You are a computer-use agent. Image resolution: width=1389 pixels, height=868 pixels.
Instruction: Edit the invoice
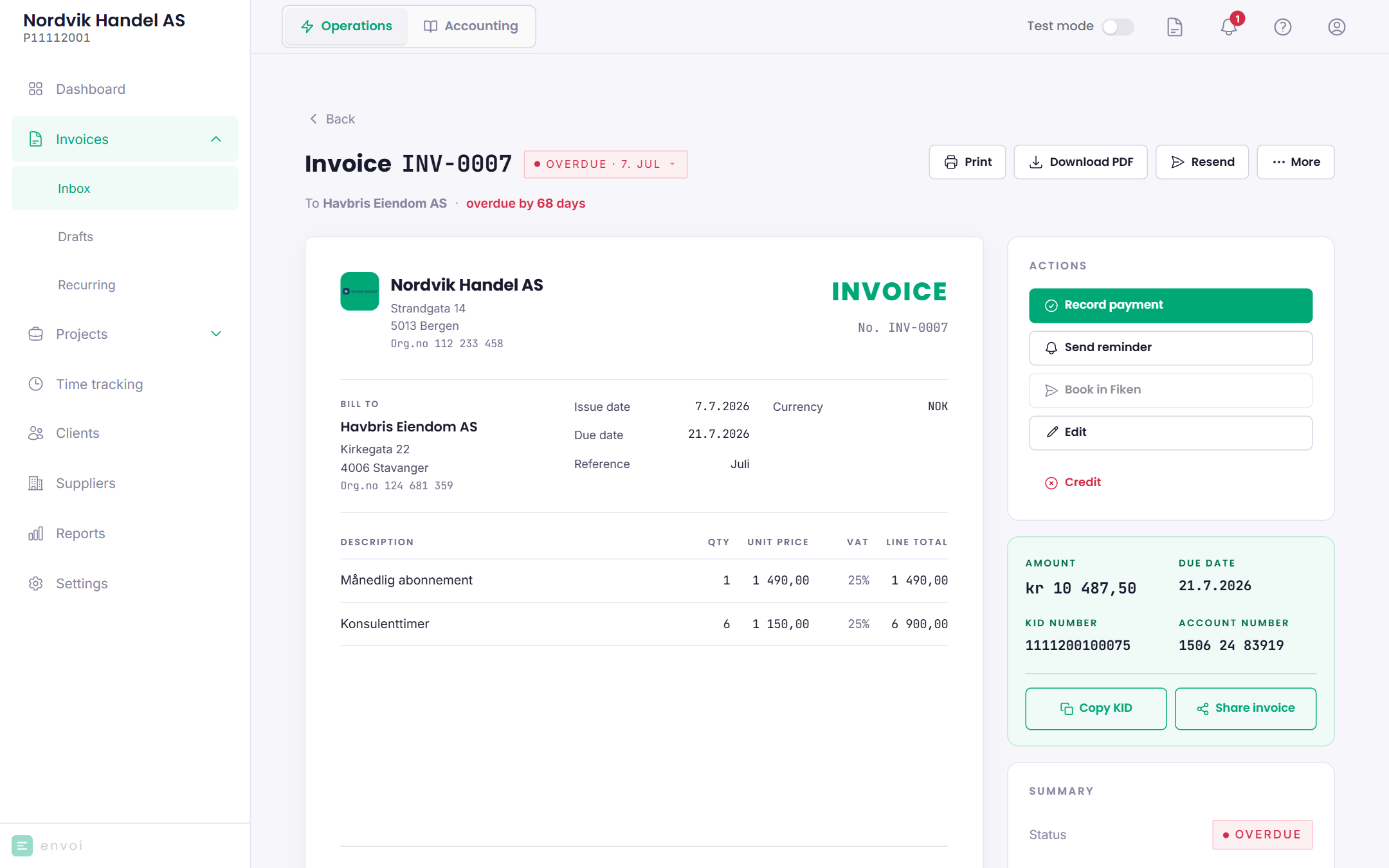coord(1171,433)
